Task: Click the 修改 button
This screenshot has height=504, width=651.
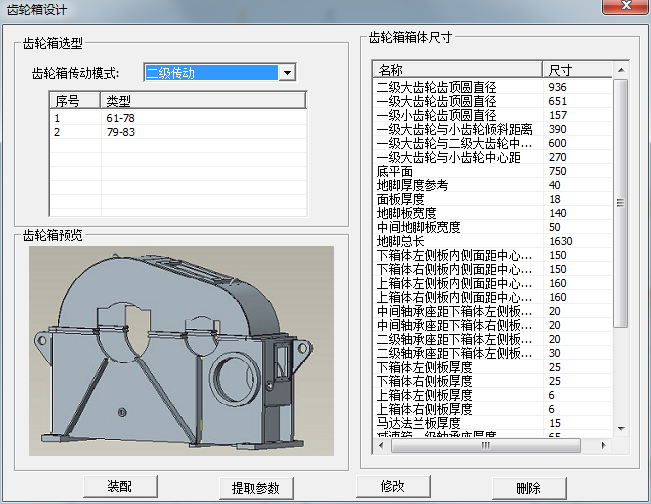Action: point(393,486)
